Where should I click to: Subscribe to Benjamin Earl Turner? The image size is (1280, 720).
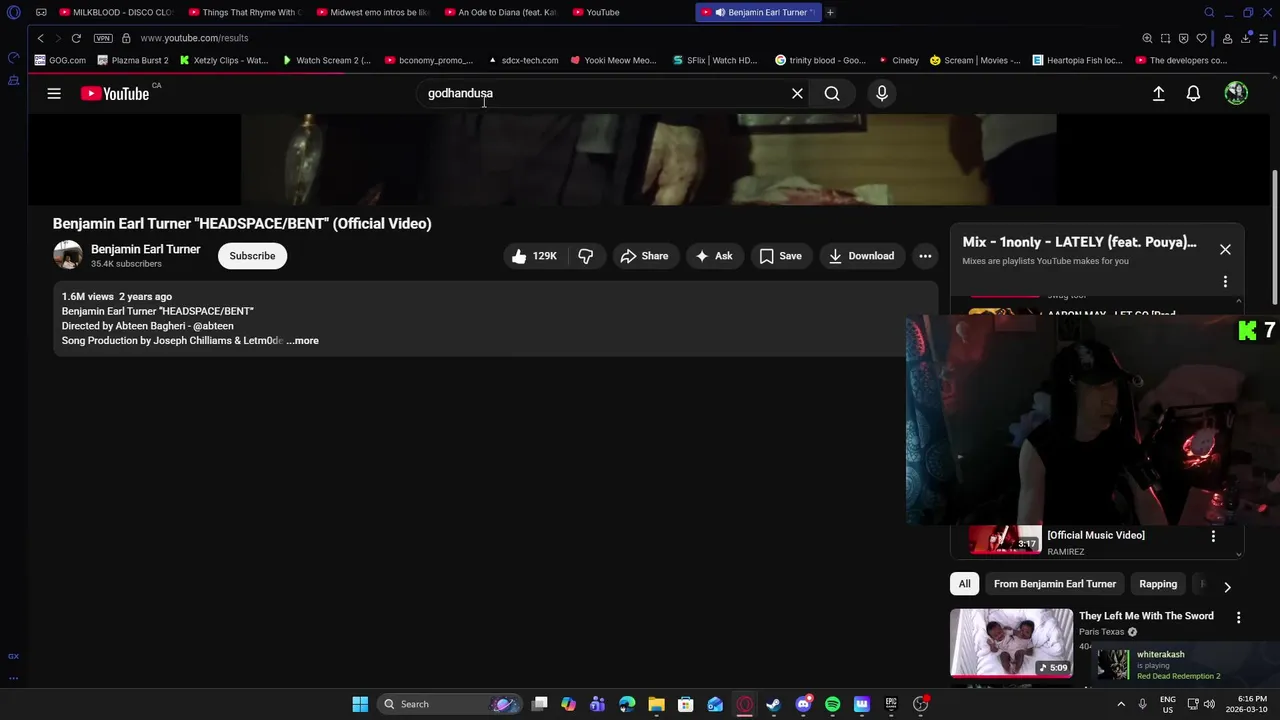pyautogui.click(x=252, y=256)
